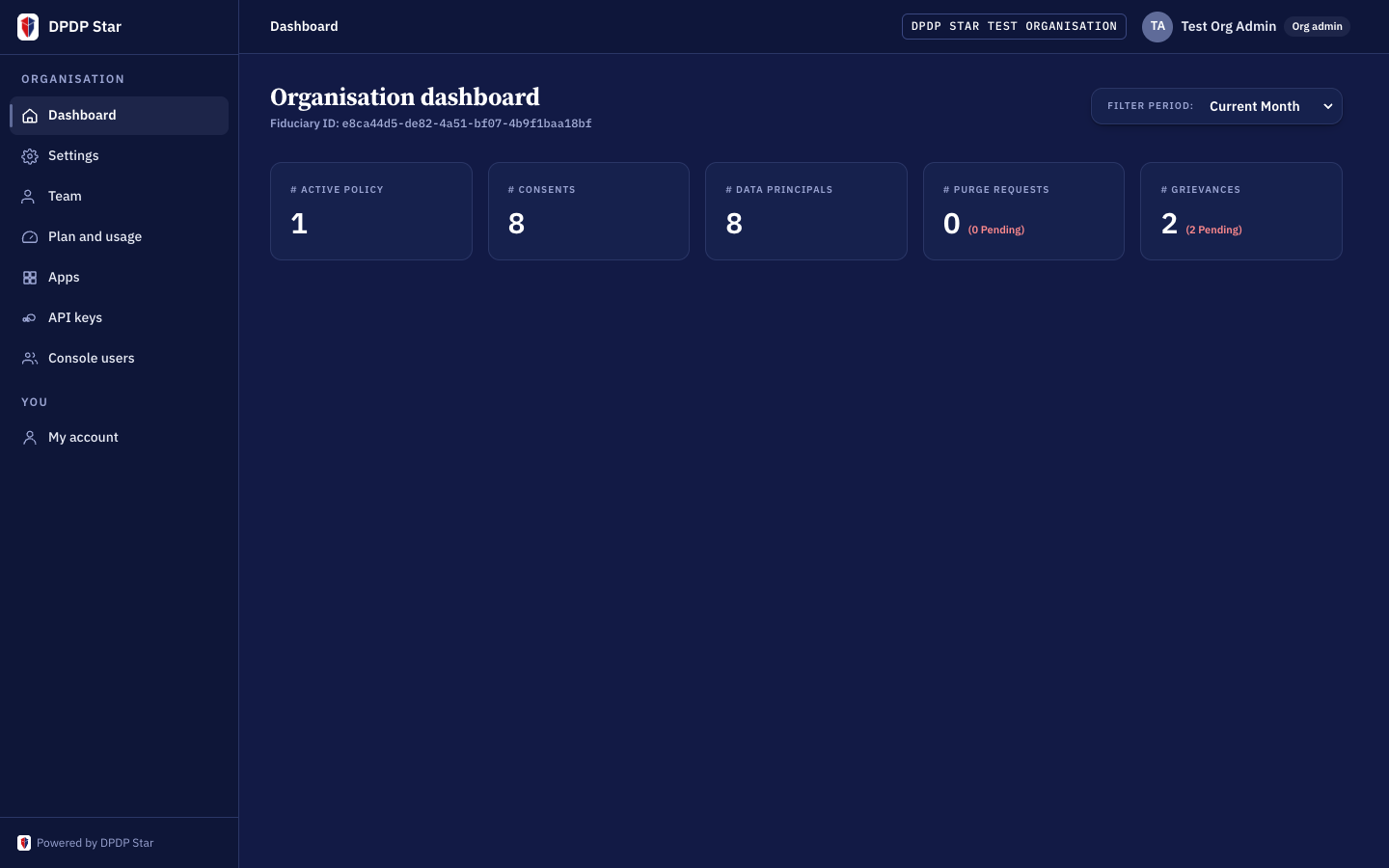Open the Dashboard sidebar item
The width and height of the screenshot is (1389, 868).
(120, 116)
